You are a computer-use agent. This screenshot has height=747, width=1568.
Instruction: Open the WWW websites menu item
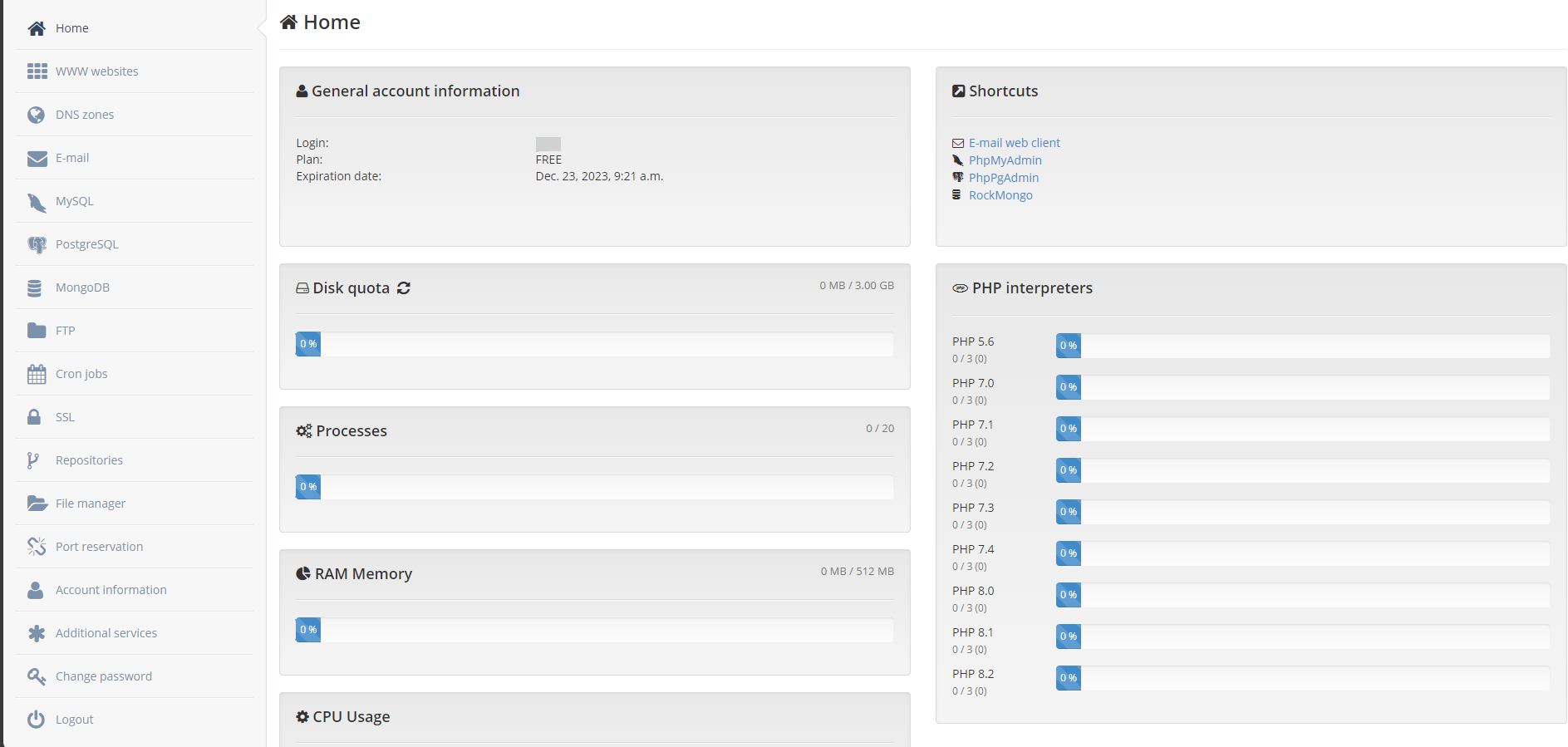point(96,71)
